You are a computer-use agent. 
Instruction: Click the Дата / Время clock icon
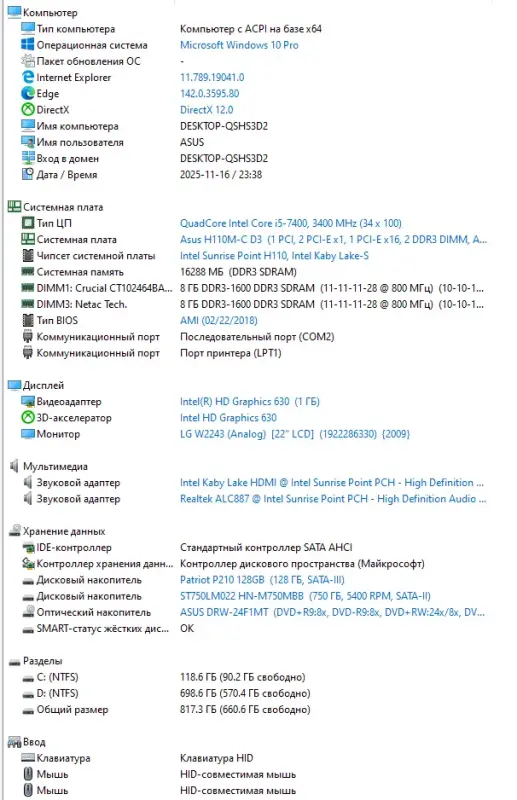pyautogui.click(x=28, y=174)
